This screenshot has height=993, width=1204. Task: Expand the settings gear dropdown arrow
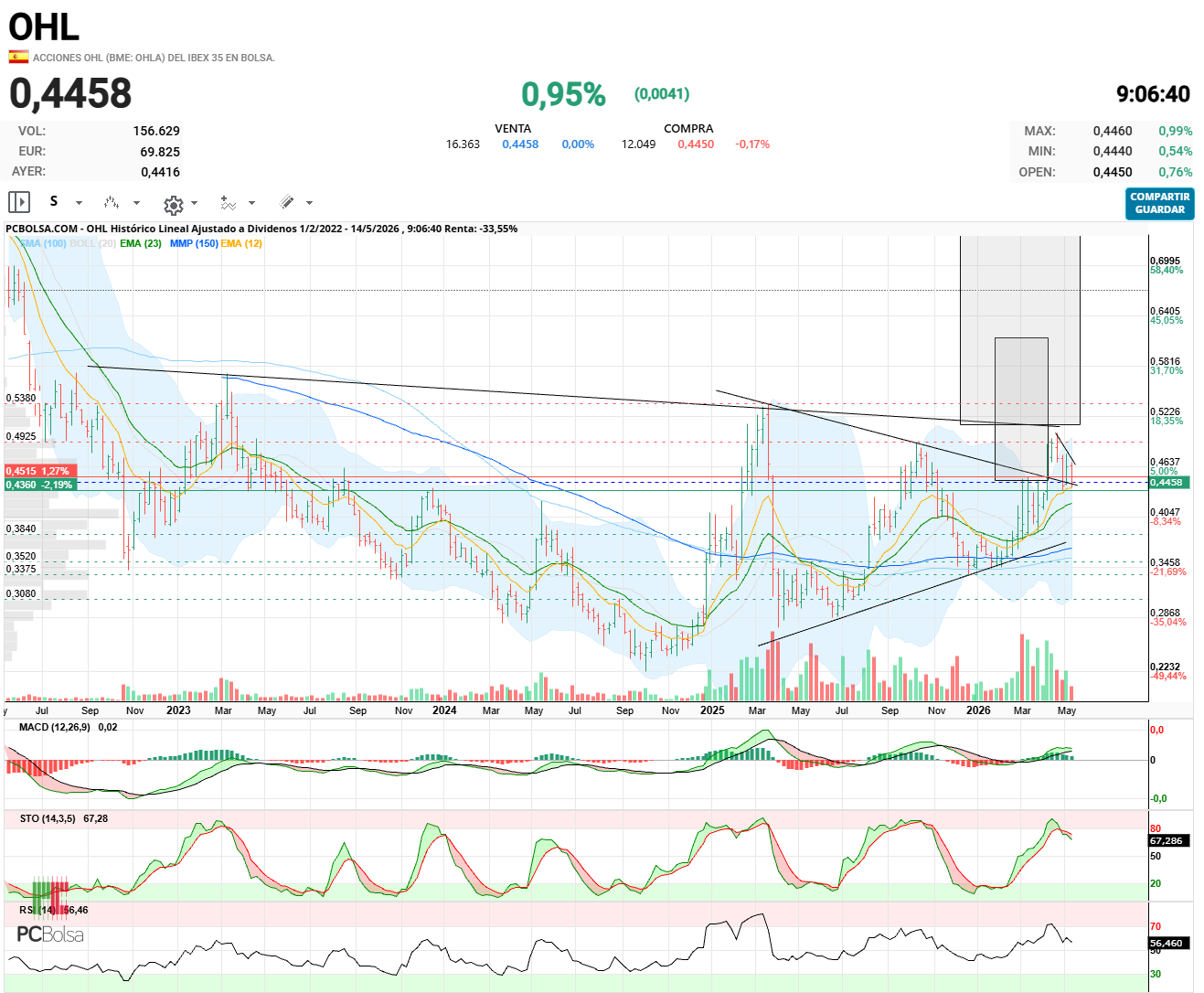point(194,203)
